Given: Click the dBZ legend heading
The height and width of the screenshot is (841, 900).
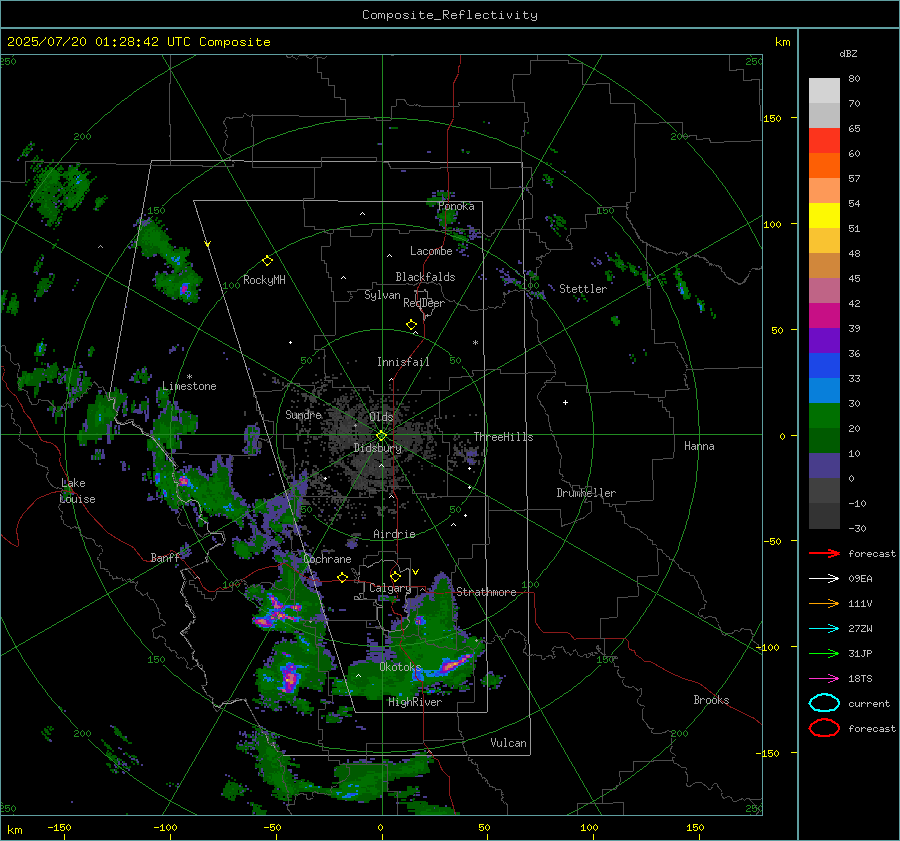Looking at the screenshot, I should [848, 54].
